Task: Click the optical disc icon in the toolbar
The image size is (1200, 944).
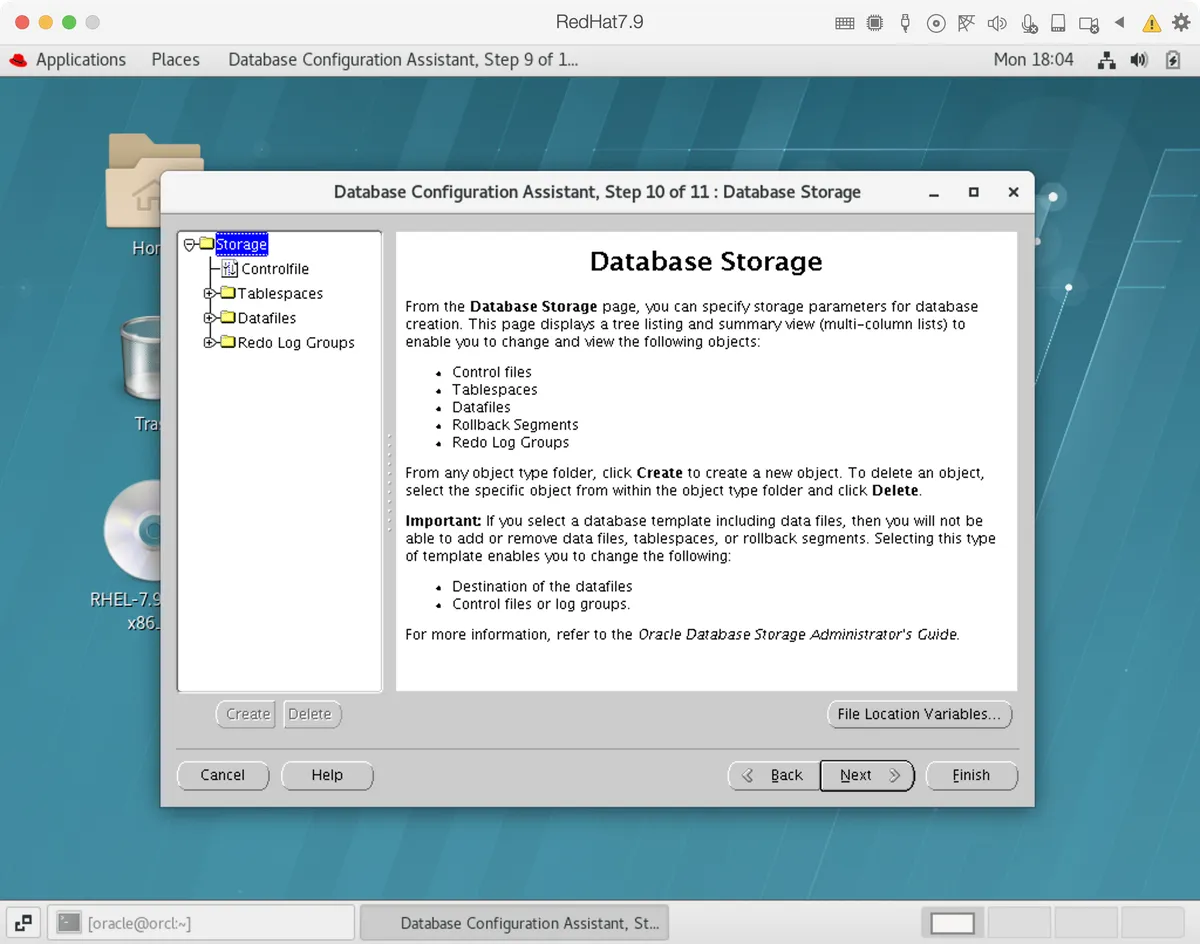Action: (936, 22)
